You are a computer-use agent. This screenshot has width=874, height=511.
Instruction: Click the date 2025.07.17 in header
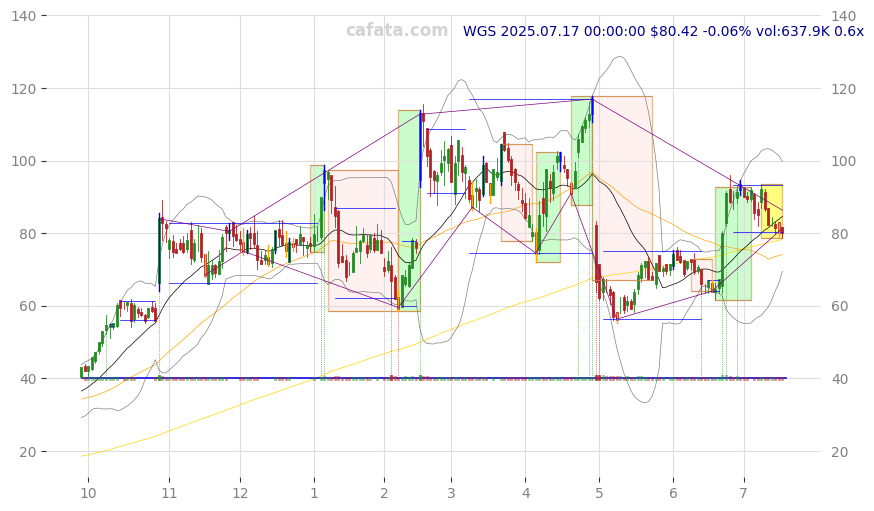(540, 31)
